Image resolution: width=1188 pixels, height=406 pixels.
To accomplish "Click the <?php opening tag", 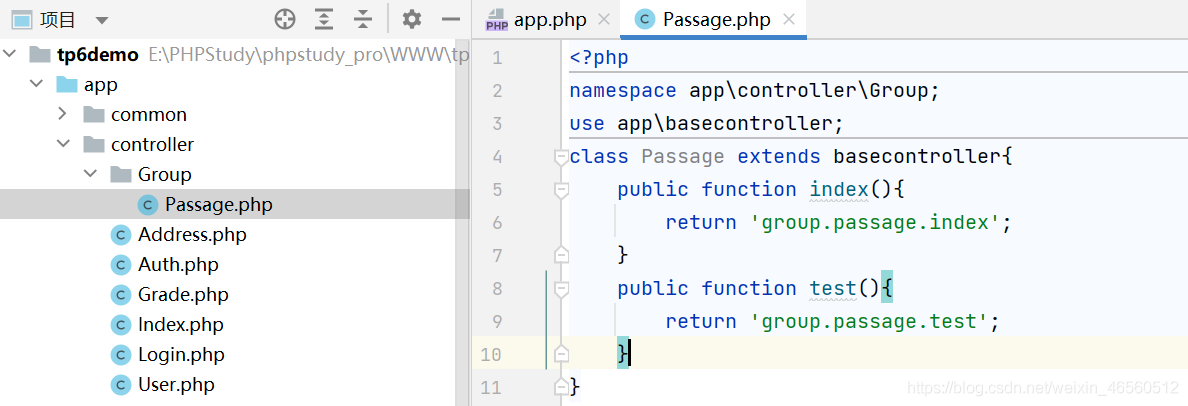I will [599, 58].
